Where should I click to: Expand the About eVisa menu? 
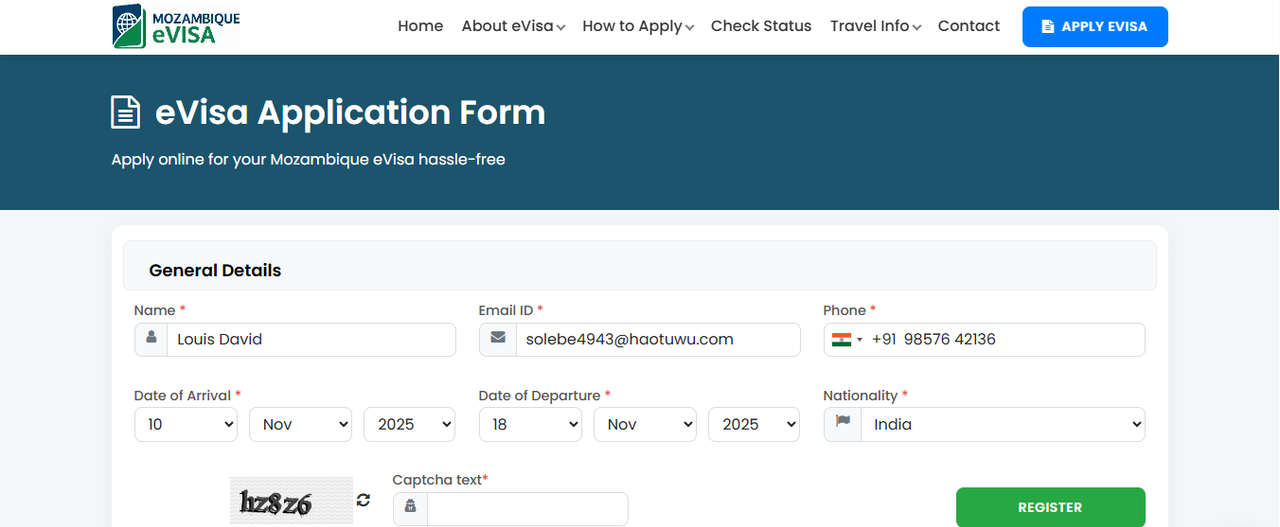click(513, 27)
